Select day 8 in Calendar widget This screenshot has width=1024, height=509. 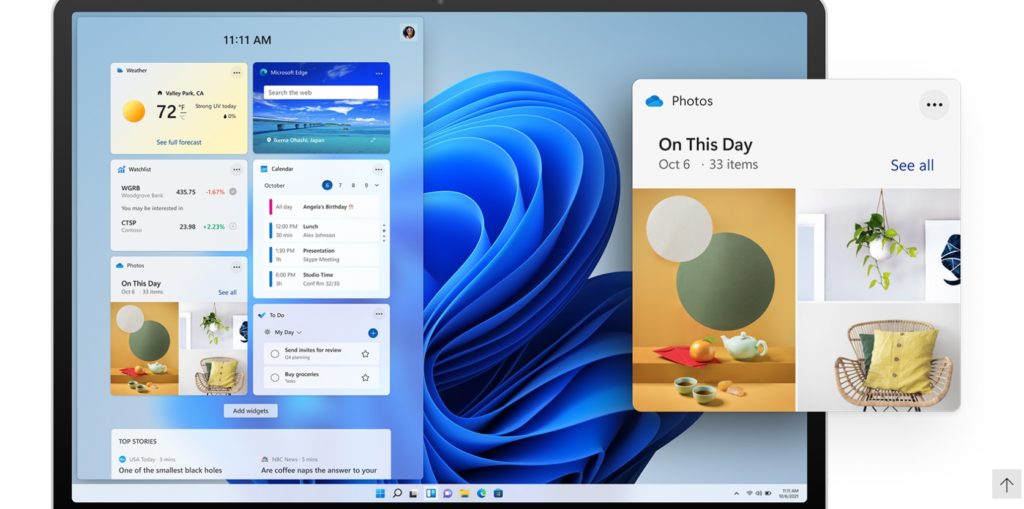pyautogui.click(x=353, y=186)
